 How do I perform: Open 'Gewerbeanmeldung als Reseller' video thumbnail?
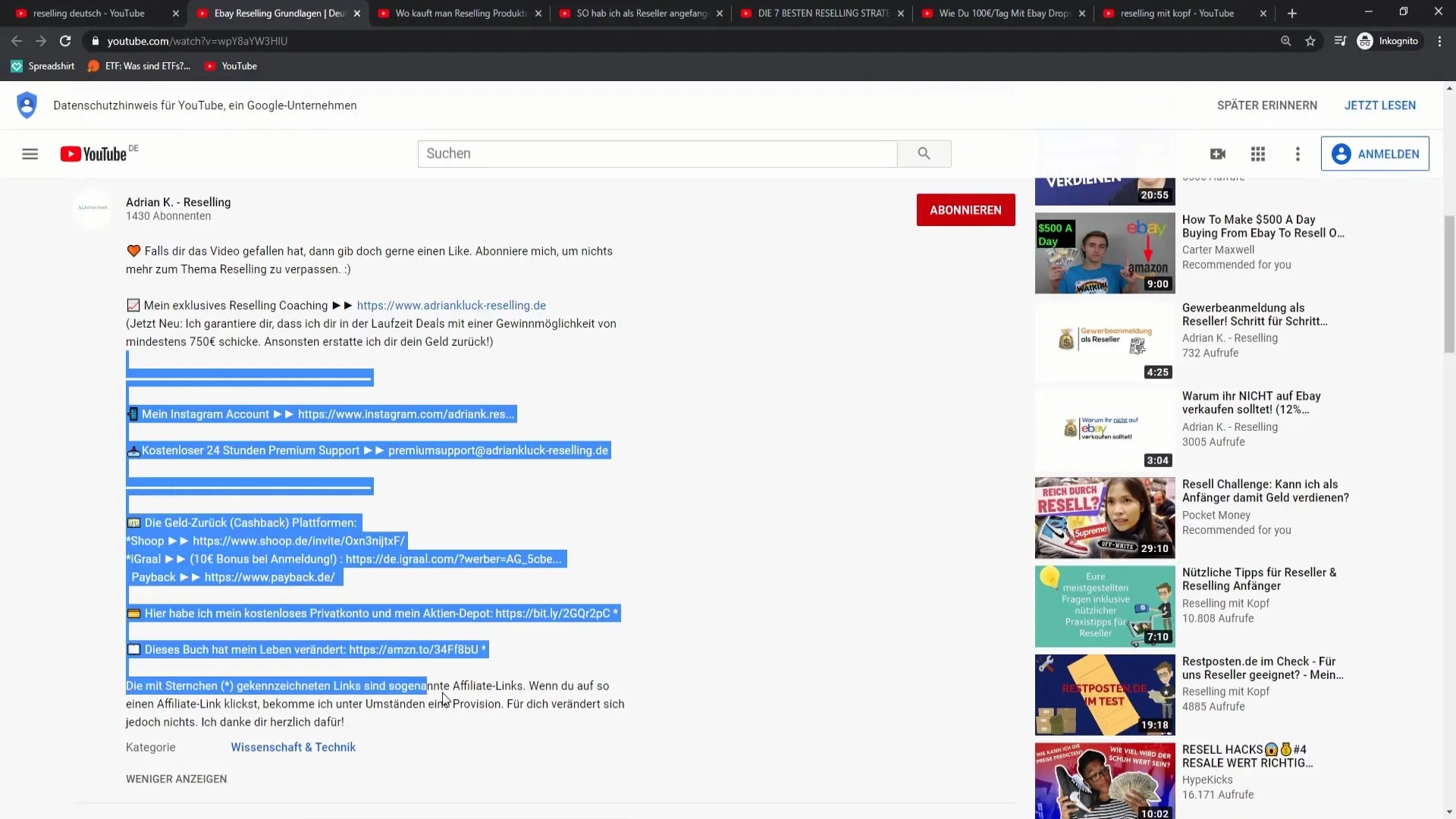coord(1105,342)
